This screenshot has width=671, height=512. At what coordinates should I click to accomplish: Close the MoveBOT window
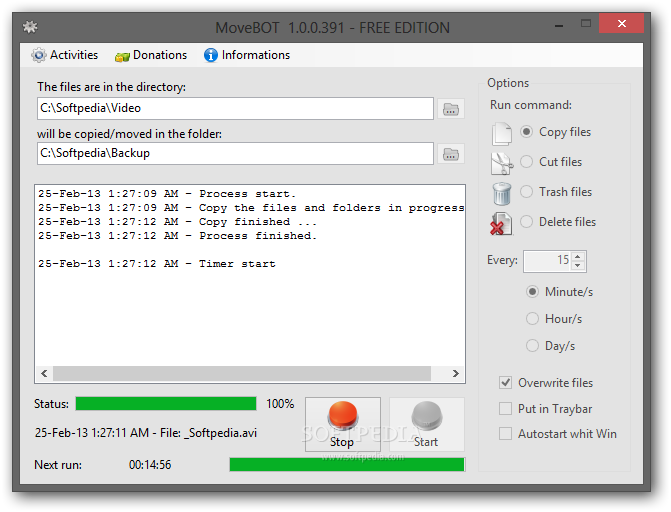[622, 24]
